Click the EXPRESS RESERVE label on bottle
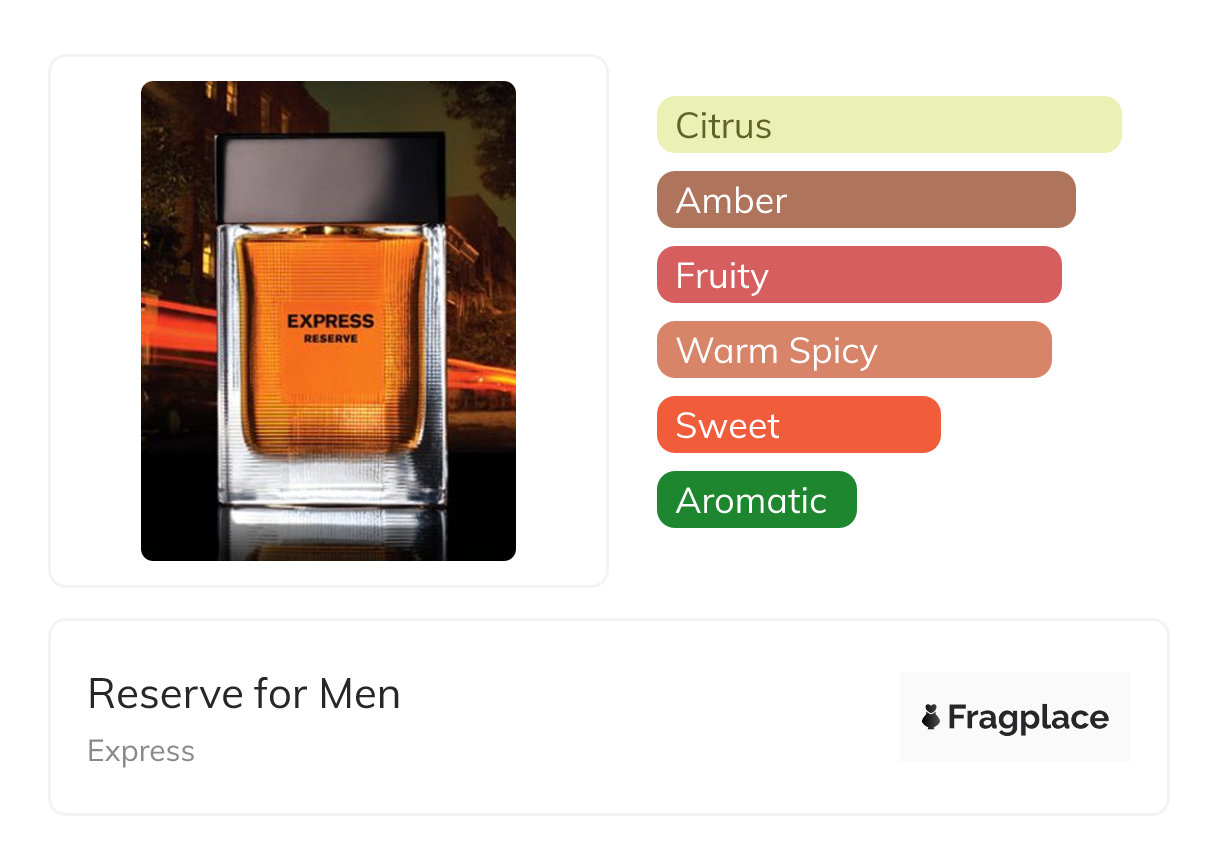The image size is (1218, 864). 330,328
